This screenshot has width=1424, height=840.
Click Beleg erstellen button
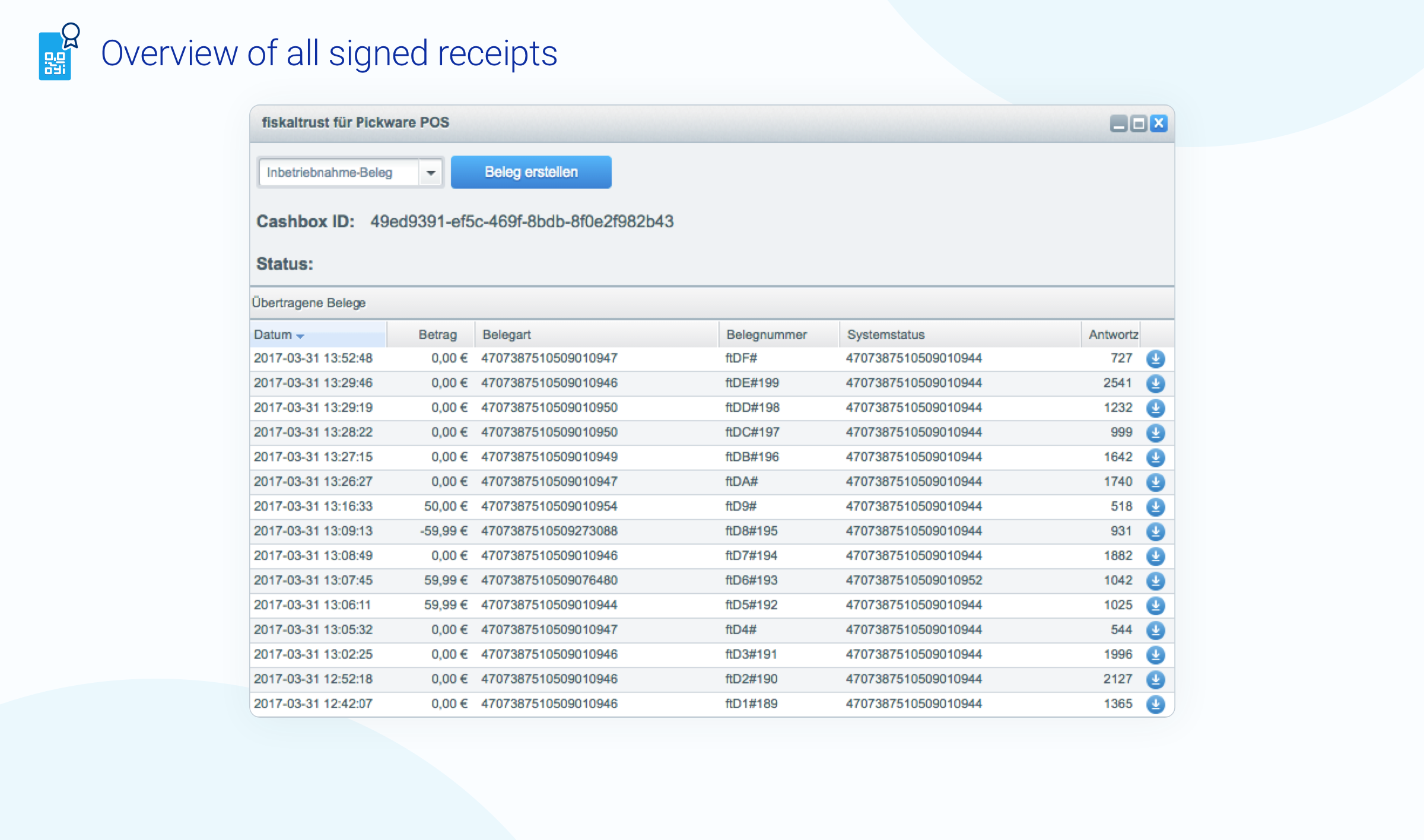point(531,172)
